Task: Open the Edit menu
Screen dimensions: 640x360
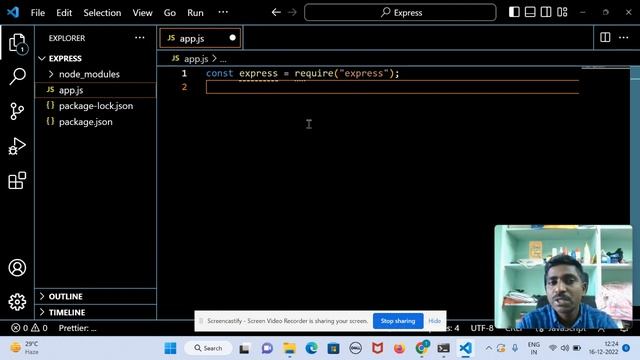Action: tap(64, 13)
